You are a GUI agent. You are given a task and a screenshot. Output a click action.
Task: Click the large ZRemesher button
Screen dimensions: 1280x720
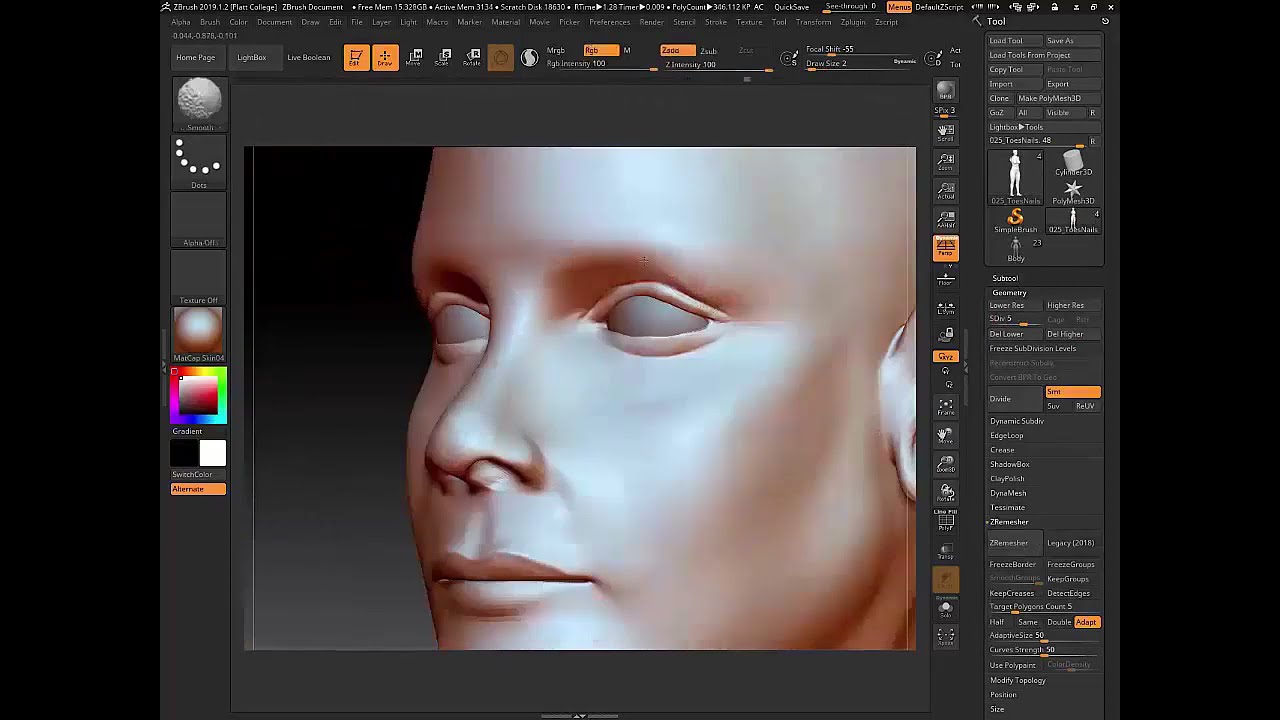pos(1014,543)
